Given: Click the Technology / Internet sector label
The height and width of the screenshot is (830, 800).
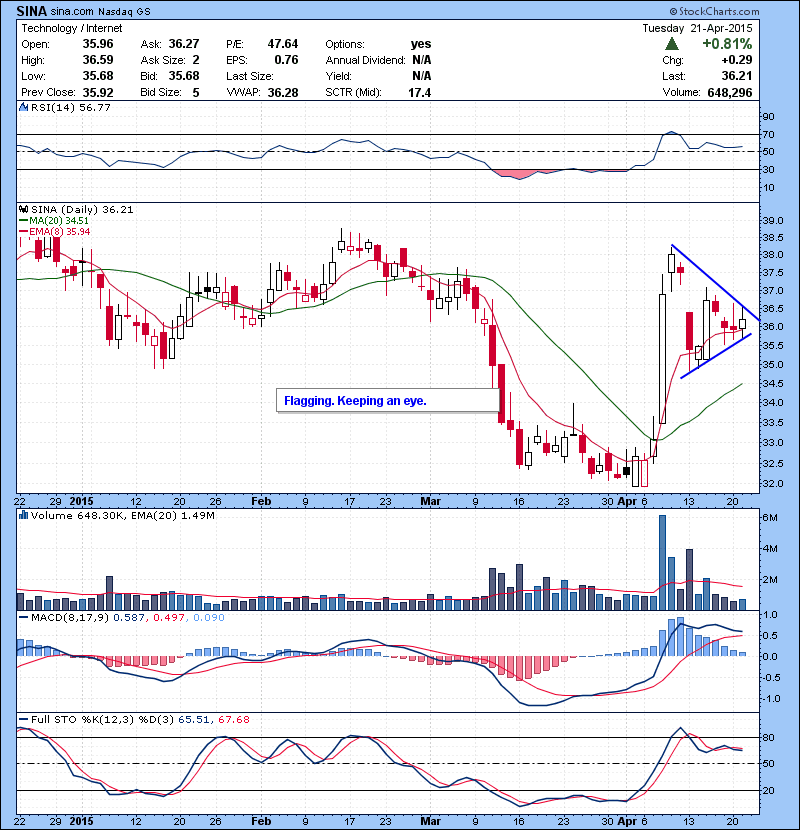Looking at the screenshot, I should (71, 28).
